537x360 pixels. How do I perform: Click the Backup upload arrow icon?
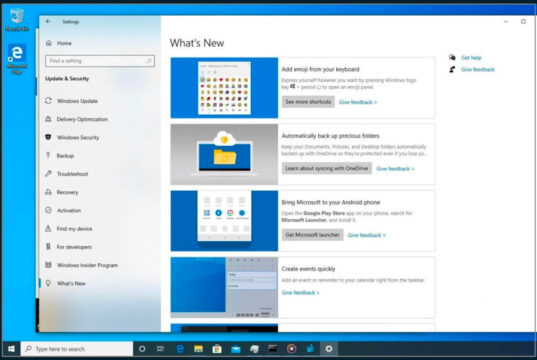48,156
